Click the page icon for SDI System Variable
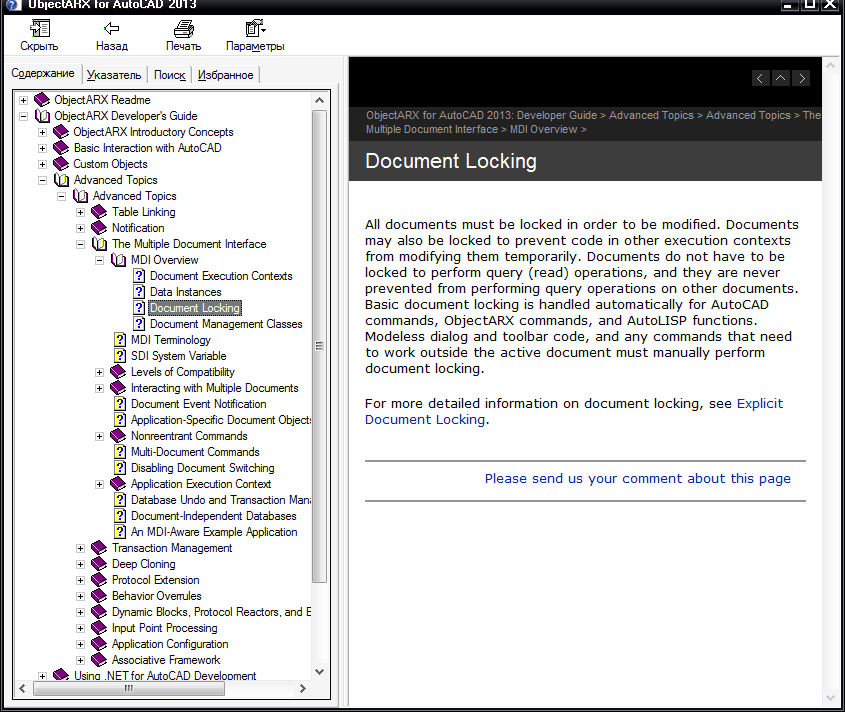Screen dimensions: 845x712 [x=120, y=356]
